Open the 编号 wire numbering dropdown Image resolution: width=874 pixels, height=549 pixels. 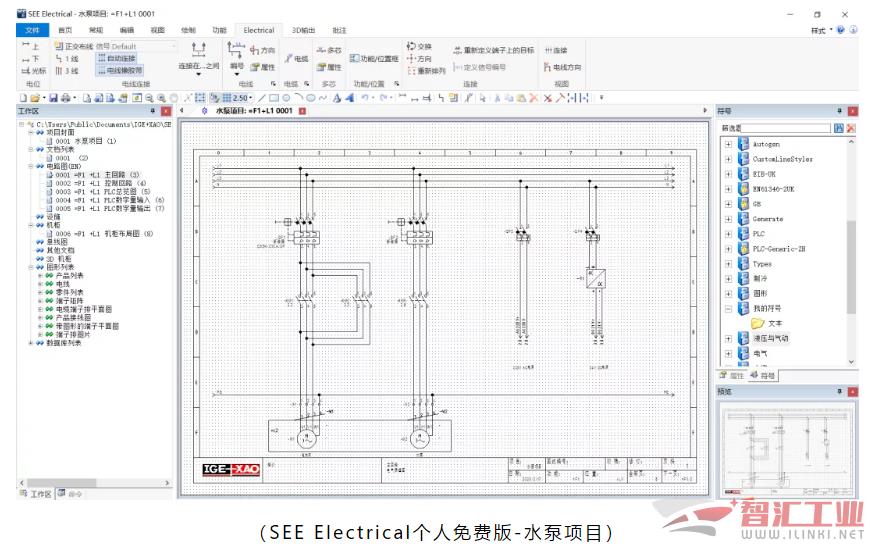click(x=236, y=58)
